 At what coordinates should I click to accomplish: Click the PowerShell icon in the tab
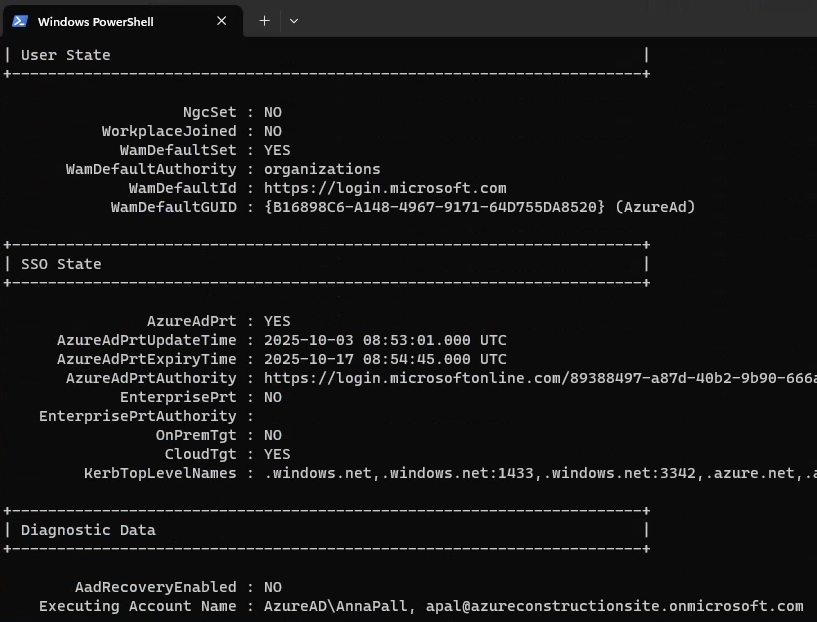[x=20, y=20]
